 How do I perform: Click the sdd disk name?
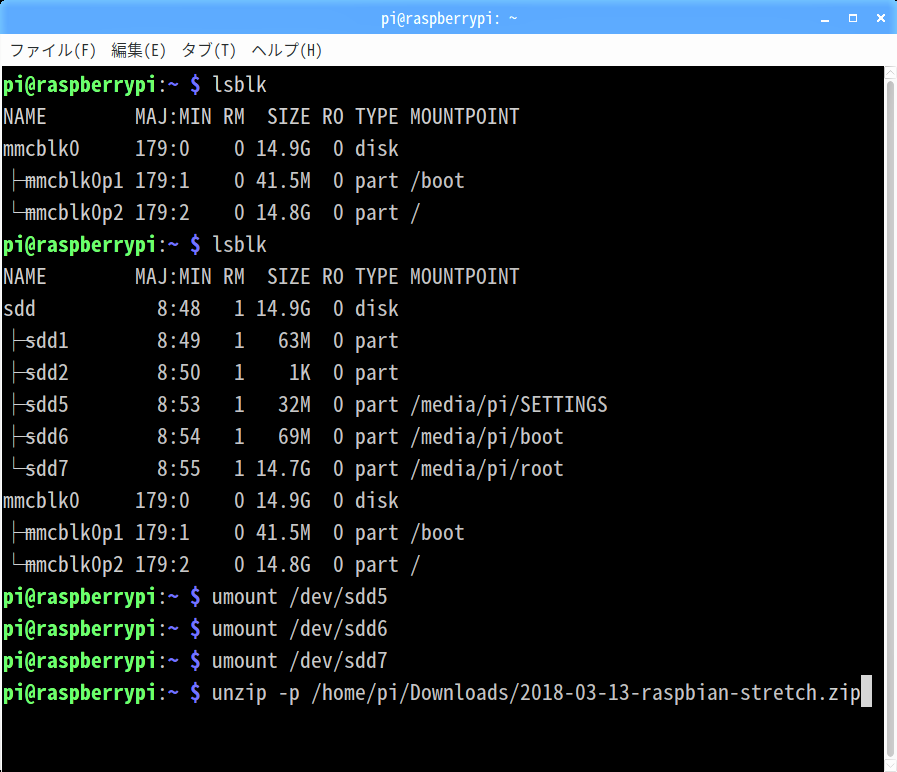coord(19,308)
